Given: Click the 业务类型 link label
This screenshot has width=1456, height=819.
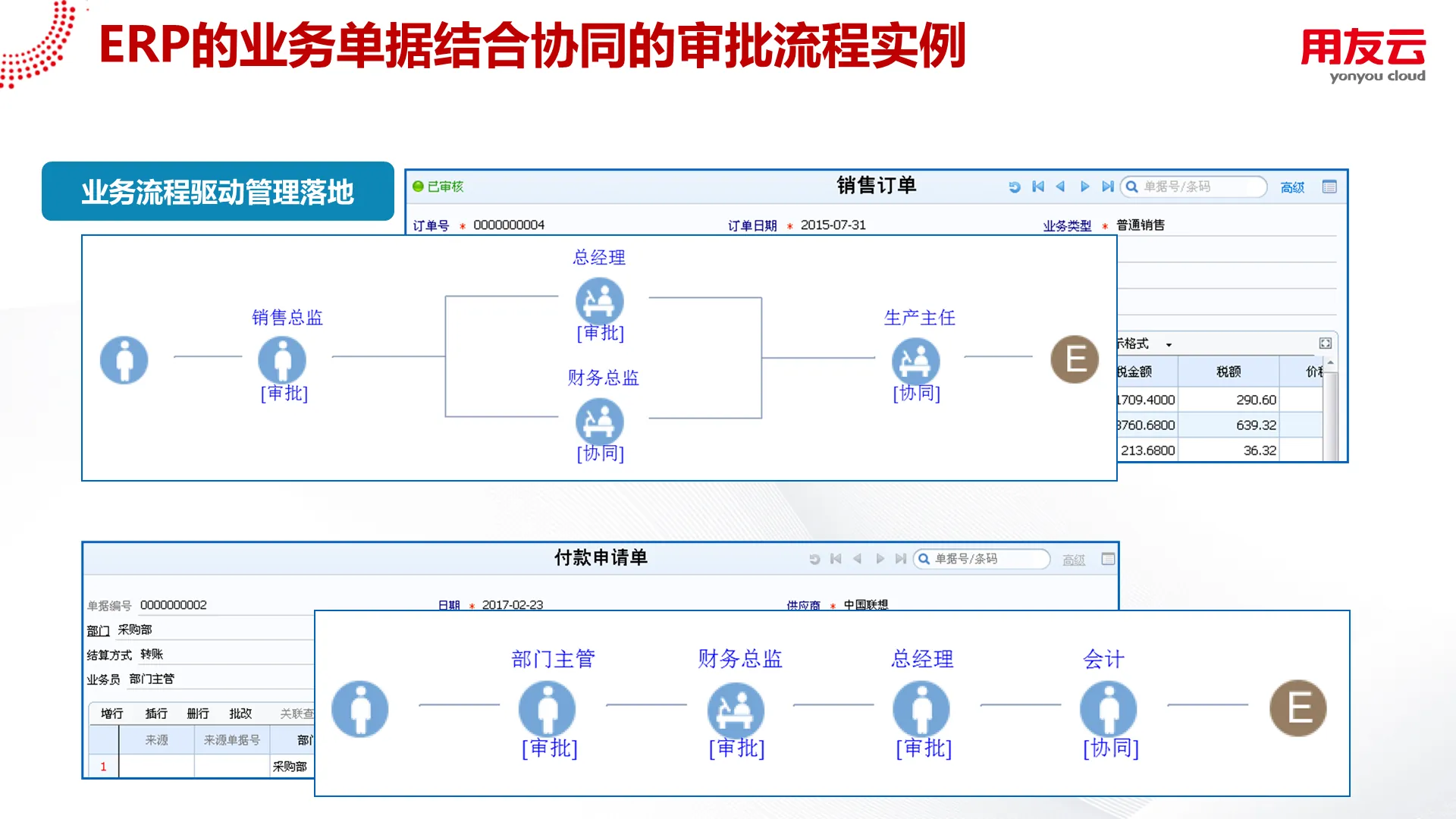Looking at the screenshot, I should coord(1067,226).
